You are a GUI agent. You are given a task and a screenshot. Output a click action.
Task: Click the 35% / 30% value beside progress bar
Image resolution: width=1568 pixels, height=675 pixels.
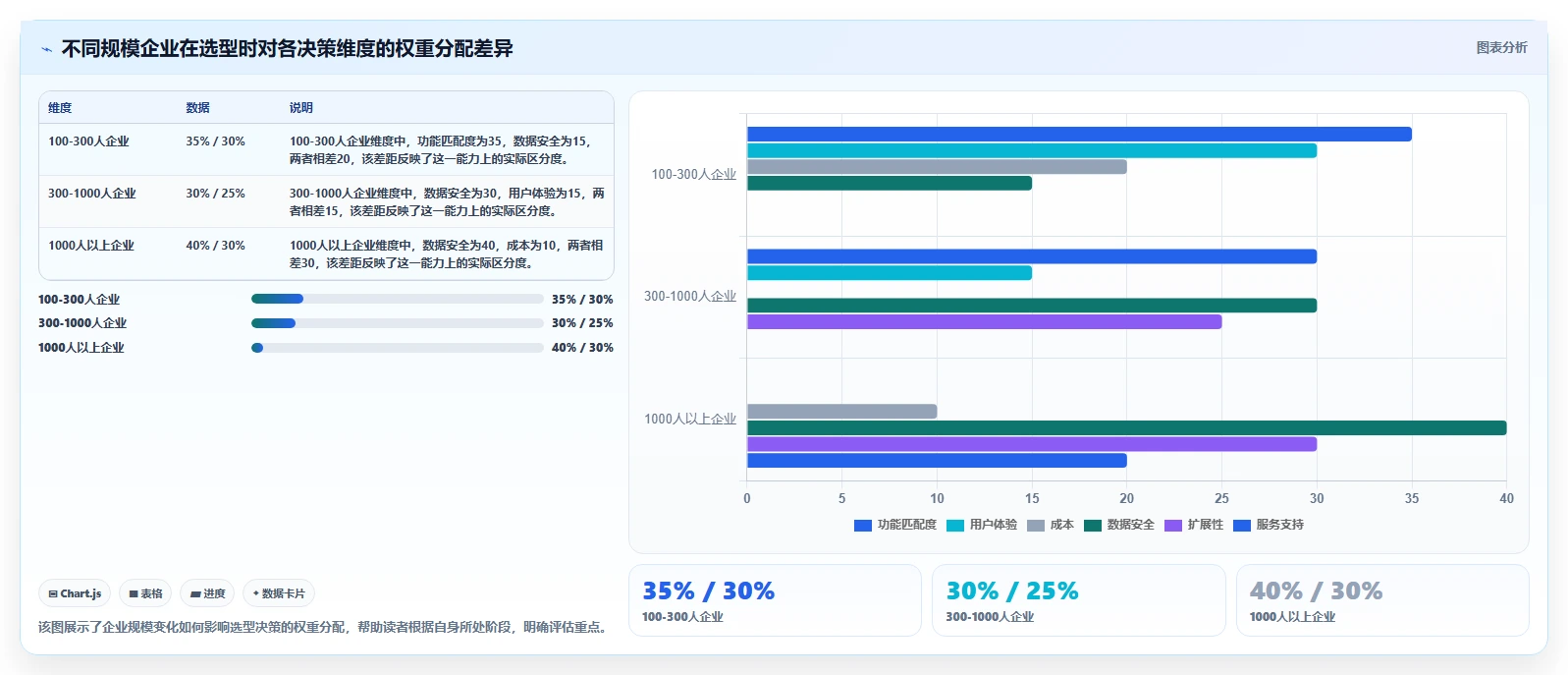(582, 300)
